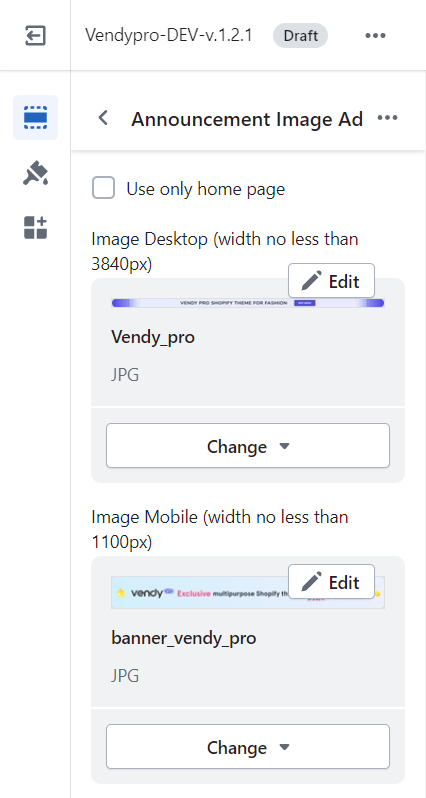Check the Use only home page checkbox
Viewport: 426px width, 798px height.
coord(103,188)
